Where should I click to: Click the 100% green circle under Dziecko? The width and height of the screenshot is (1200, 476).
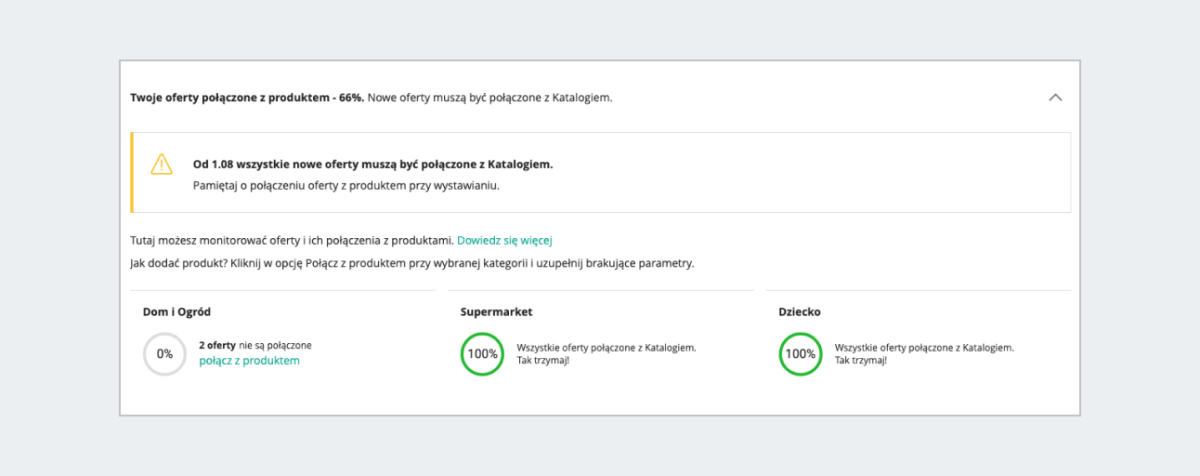(x=800, y=354)
